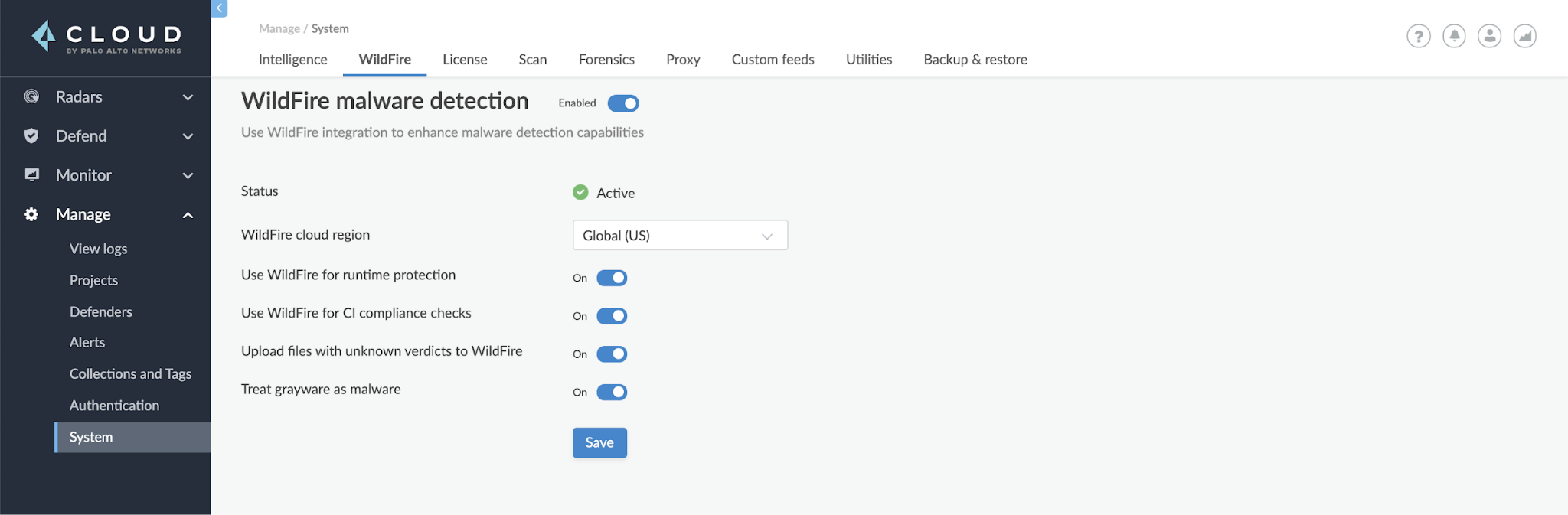Open the help question mark icon
Screen dimensions: 1568x515
point(1419,36)
